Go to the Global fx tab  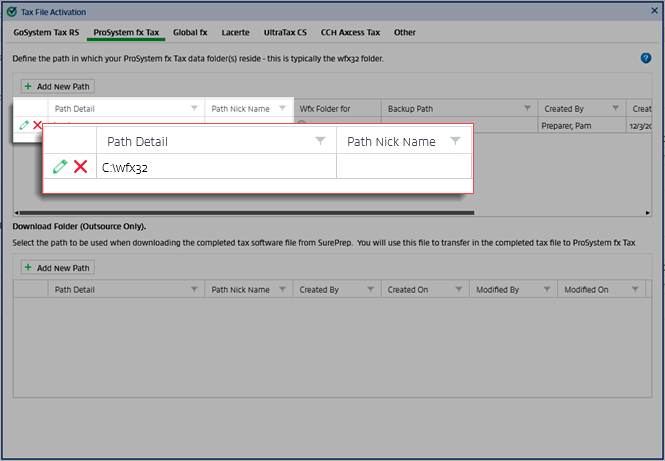click(x=190, y=33)
